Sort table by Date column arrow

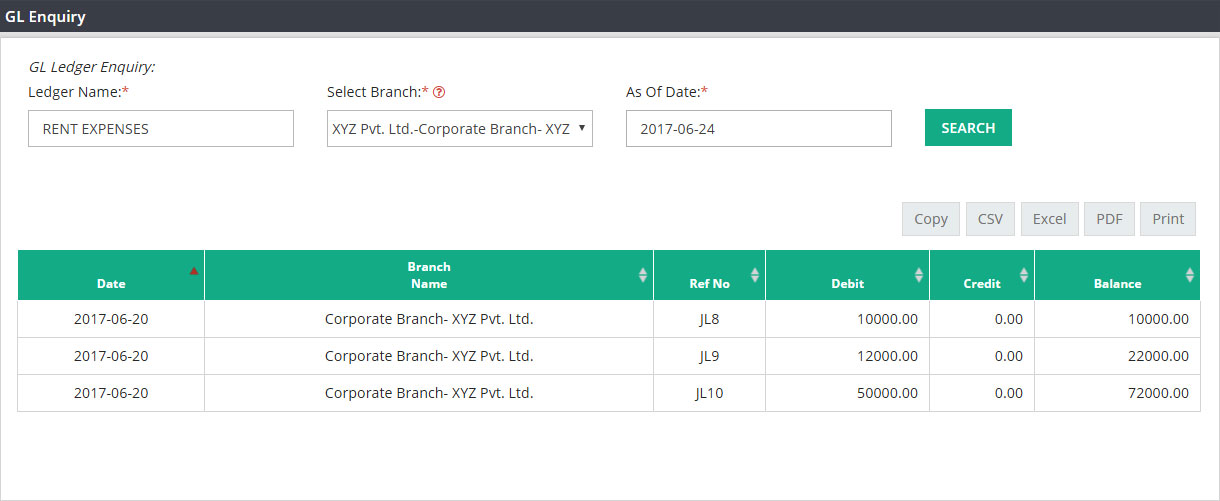tap(194, 271)
